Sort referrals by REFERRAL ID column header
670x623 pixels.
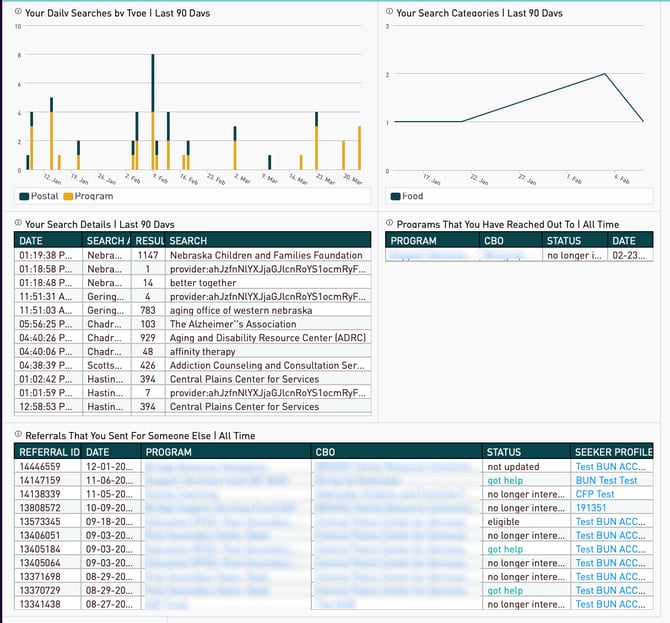pos(46,452)
